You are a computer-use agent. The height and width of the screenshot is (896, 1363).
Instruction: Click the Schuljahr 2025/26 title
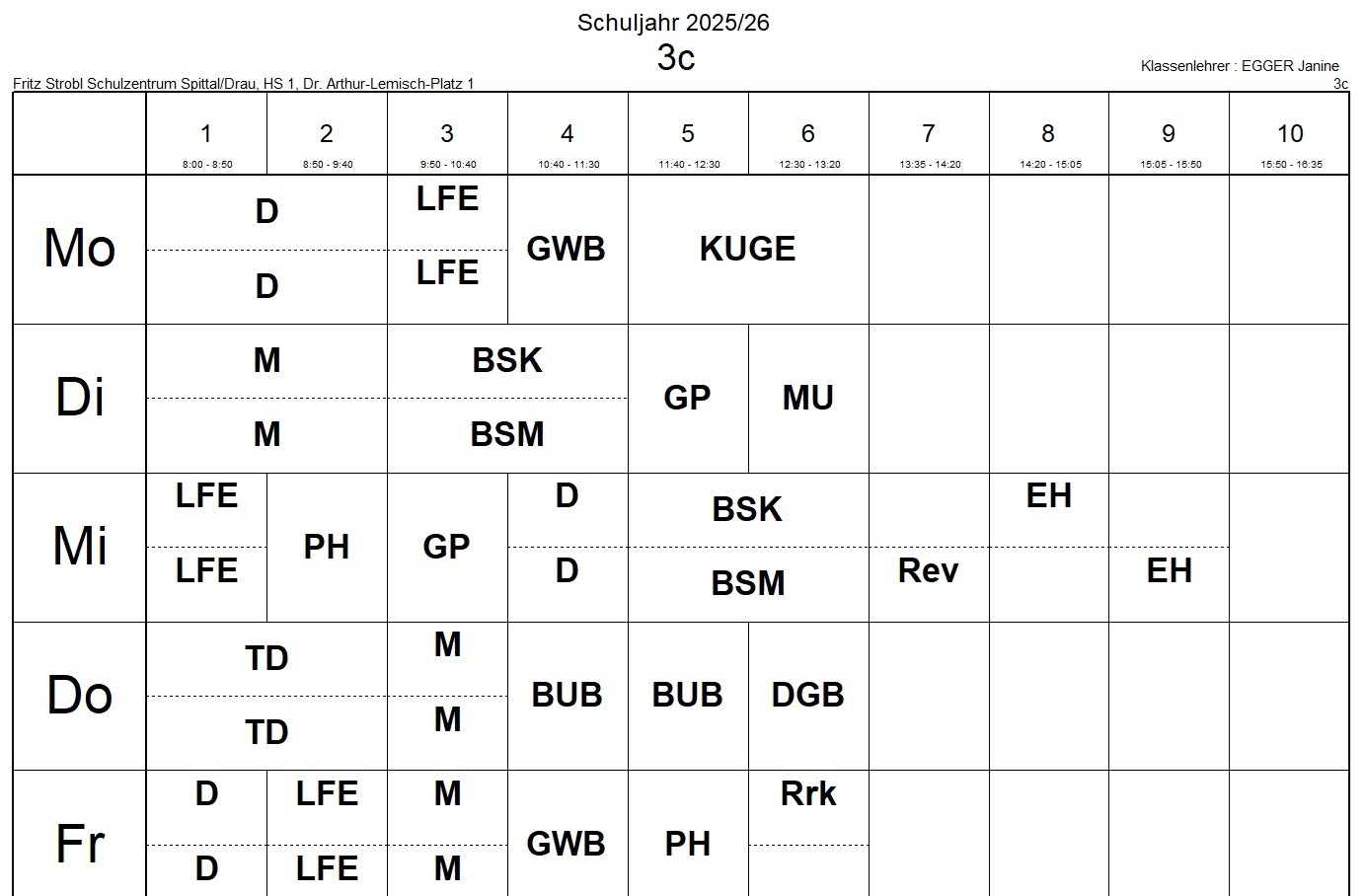coord(673,23)
